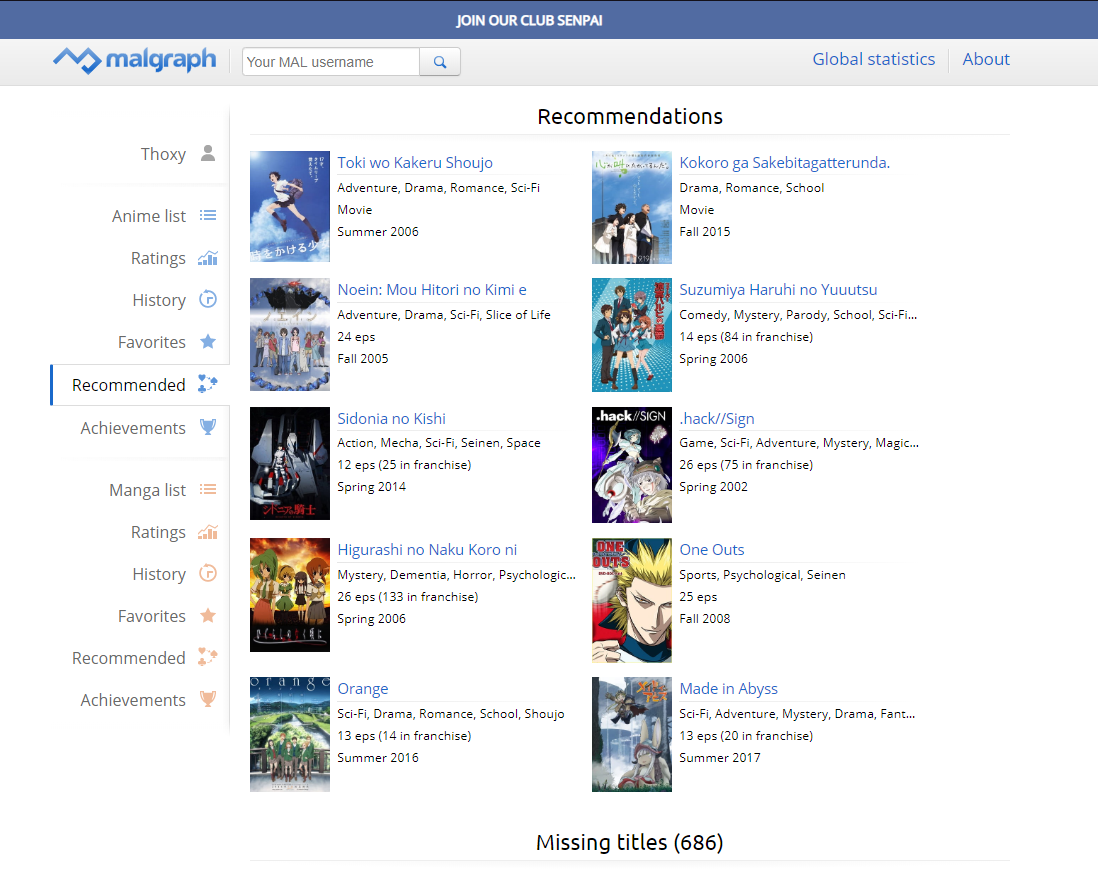Click the anime list icon in sidebar
The image size is (1098, 870).
[208, 216]
